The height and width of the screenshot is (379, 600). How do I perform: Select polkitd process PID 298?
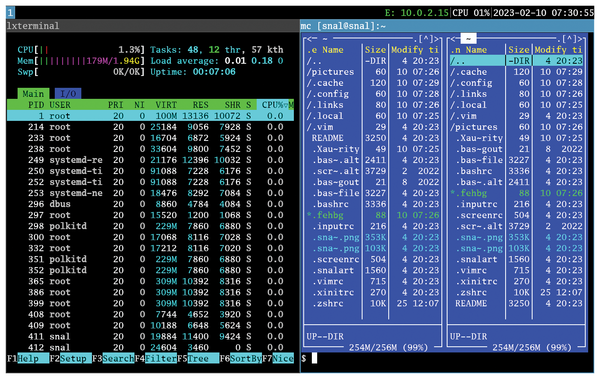[150, 226]
